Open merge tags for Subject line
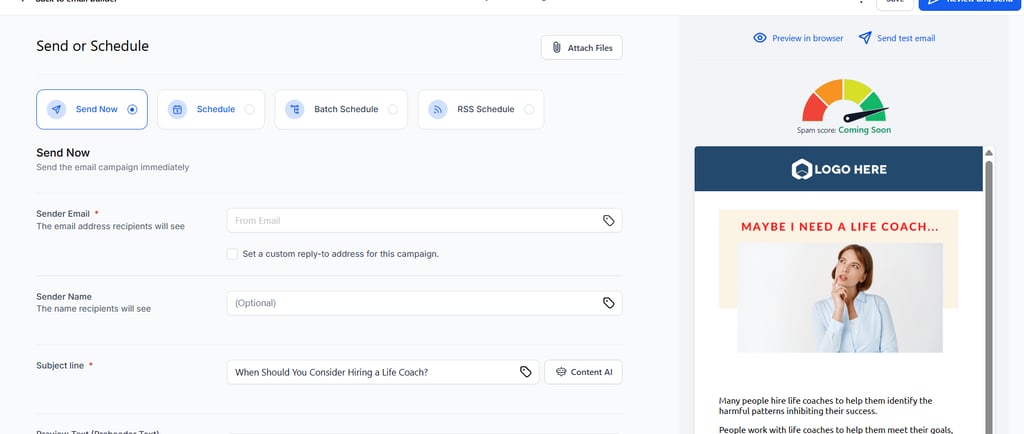The height and width of the screenshot is (434, 1024). (526, 372)
